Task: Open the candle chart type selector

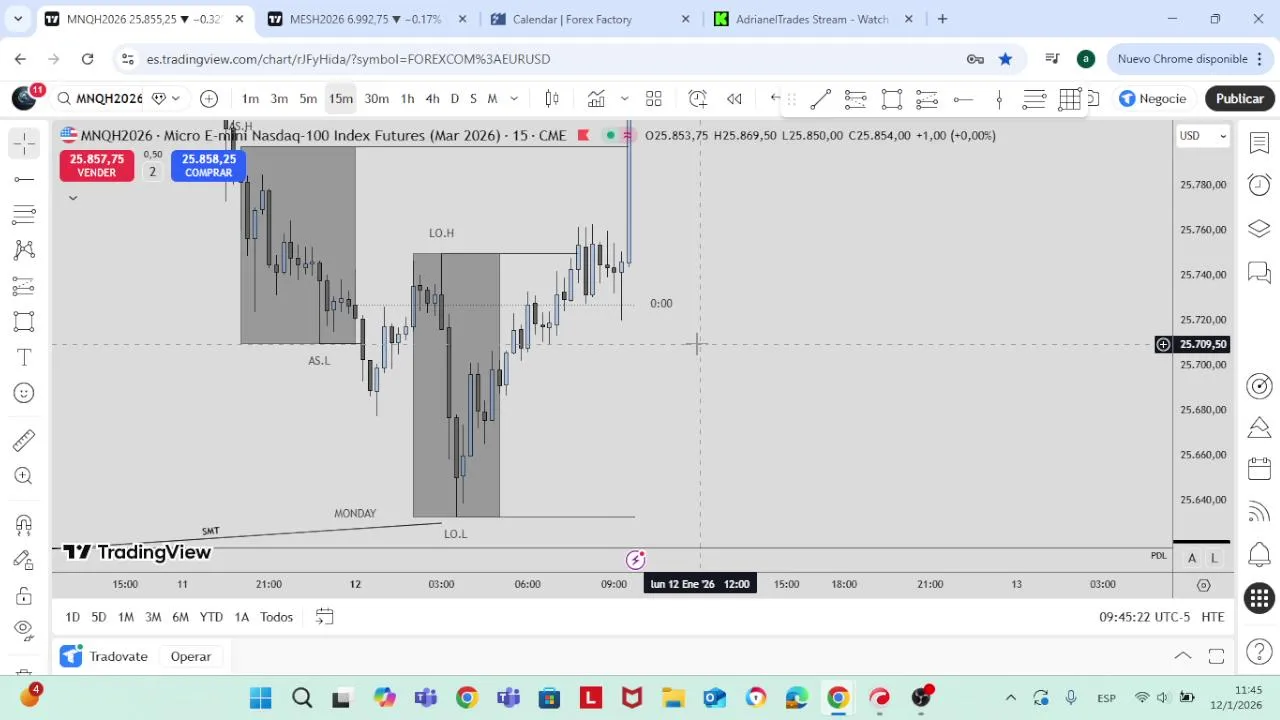Action: 551,98
